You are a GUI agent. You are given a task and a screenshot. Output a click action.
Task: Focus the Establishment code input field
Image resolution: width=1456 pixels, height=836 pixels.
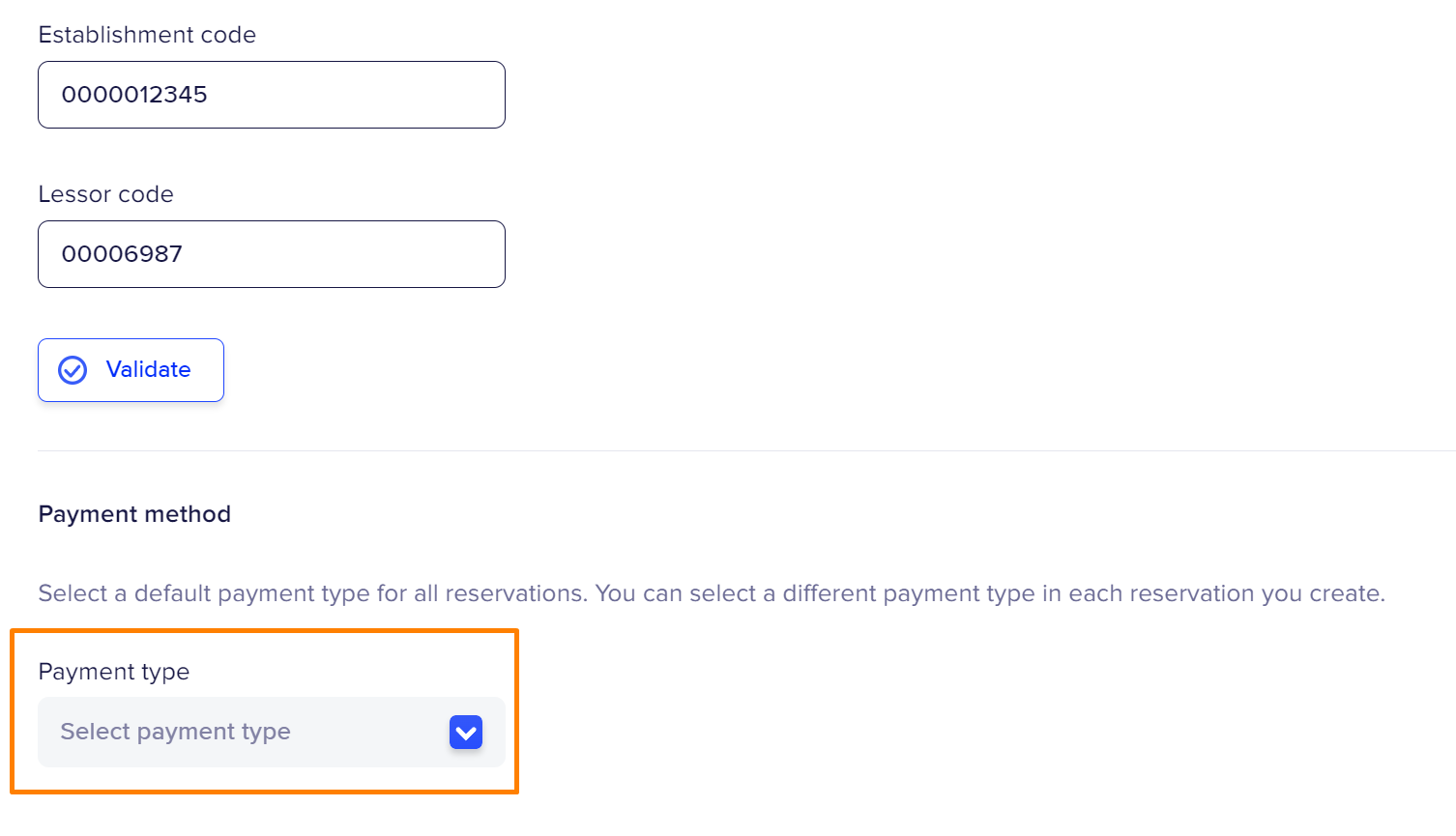[x=271, y=95]
